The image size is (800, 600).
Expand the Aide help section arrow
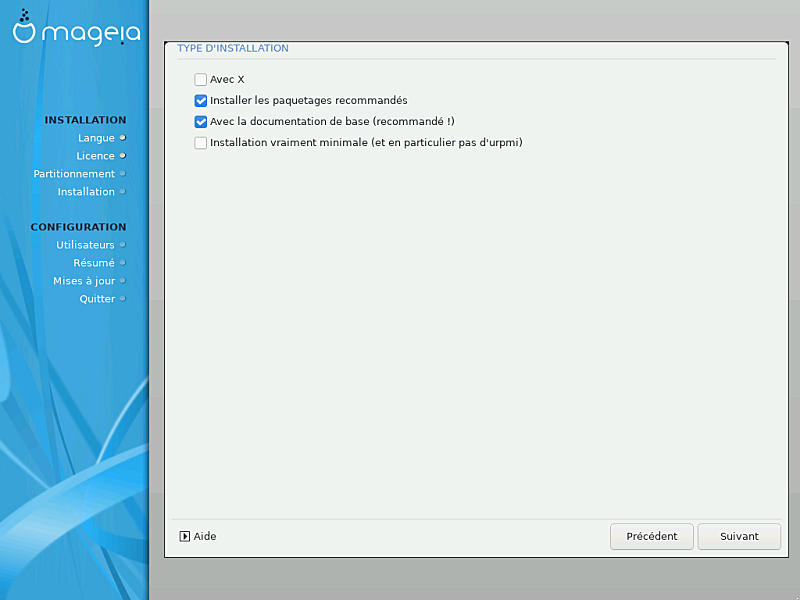coord(185,536)
